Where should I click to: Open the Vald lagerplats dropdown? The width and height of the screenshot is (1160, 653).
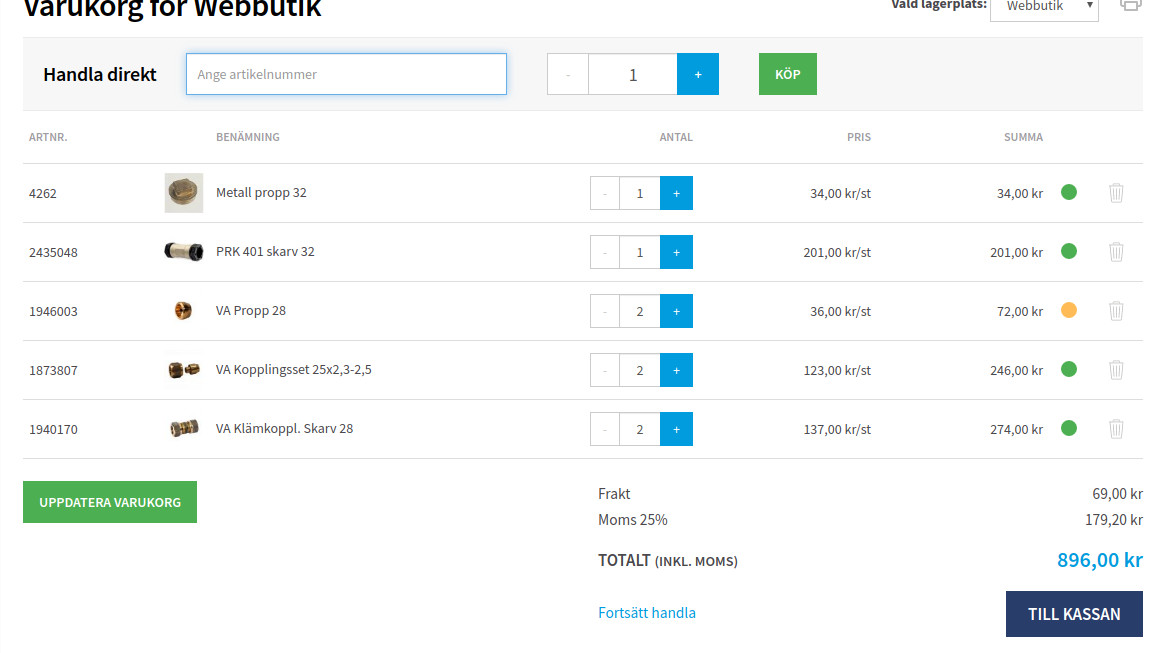pos(1044,8)
